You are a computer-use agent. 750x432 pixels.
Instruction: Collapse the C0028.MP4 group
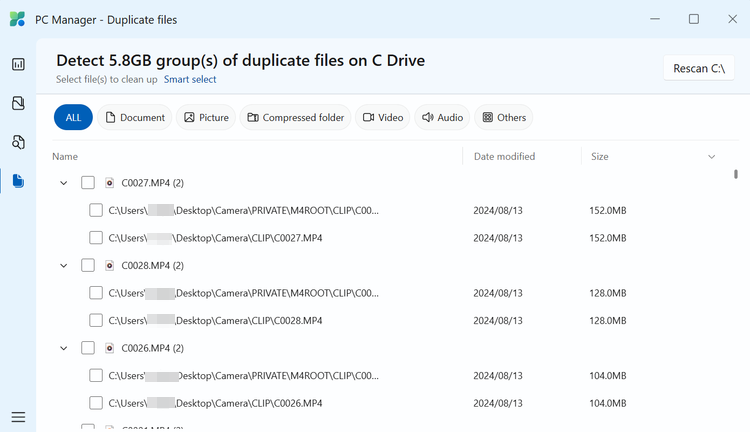[x=64, y=266]
